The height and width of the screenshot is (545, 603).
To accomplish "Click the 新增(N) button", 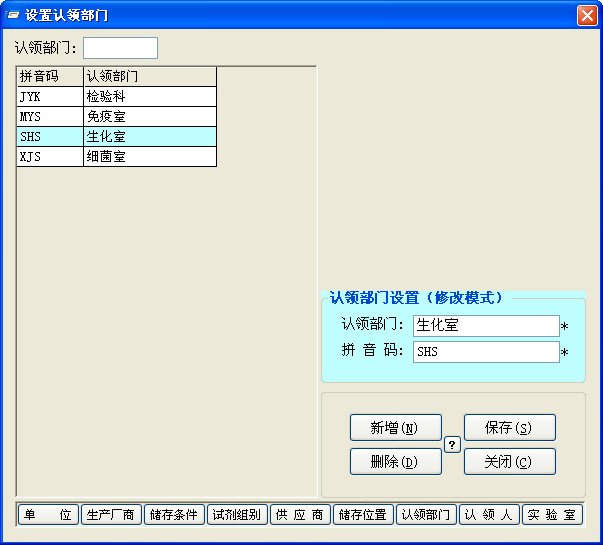I will coord(395,428).
